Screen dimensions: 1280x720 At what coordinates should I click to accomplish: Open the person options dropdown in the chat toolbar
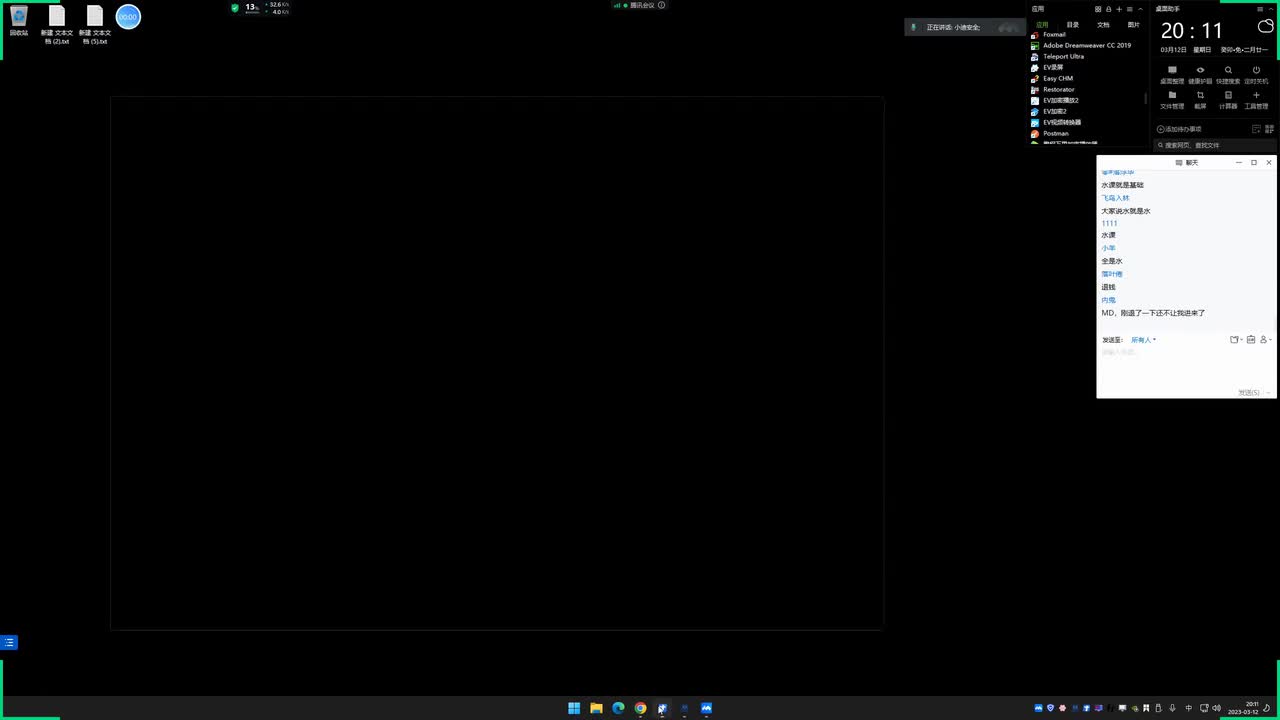pyautogui.click(x=1265, y=340)
